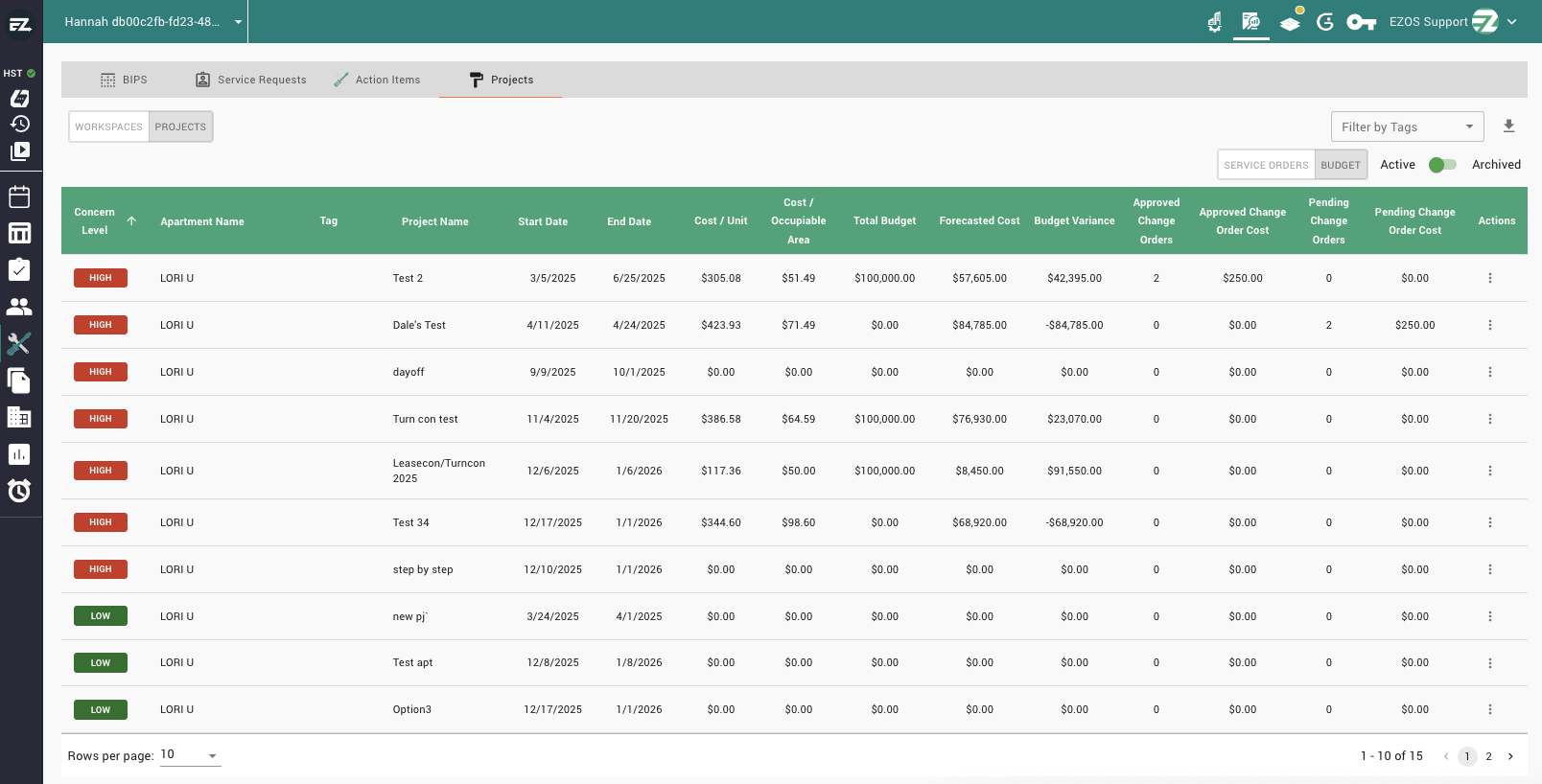Open the alarm clock sidebar icon
Screen dimensions: 1542x784
point(19,491)
